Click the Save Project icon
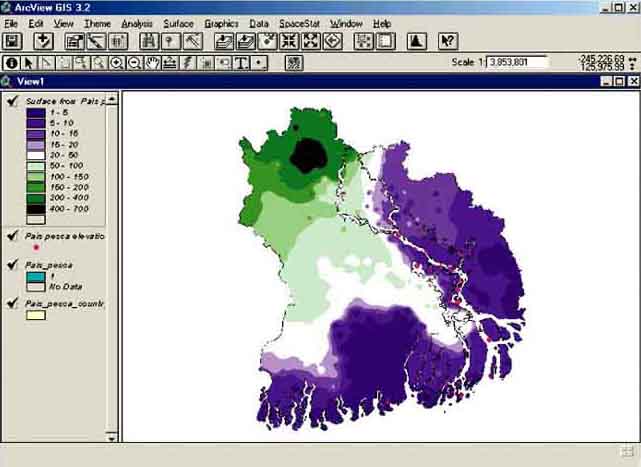 pyautogui.click(x=12, y=41)
